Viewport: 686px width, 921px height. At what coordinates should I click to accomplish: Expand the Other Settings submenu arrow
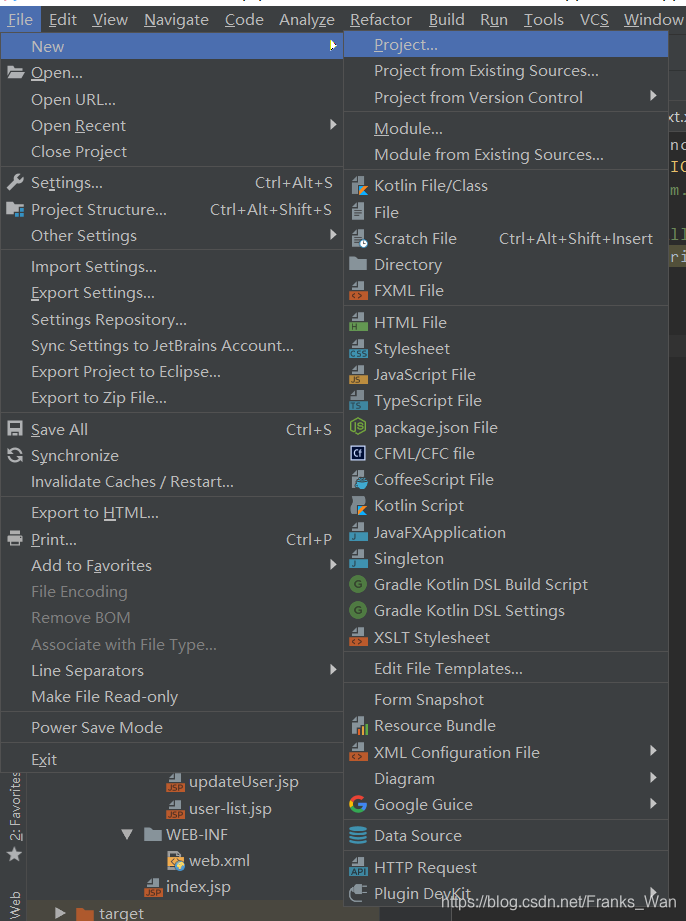(x=333, y=234)
